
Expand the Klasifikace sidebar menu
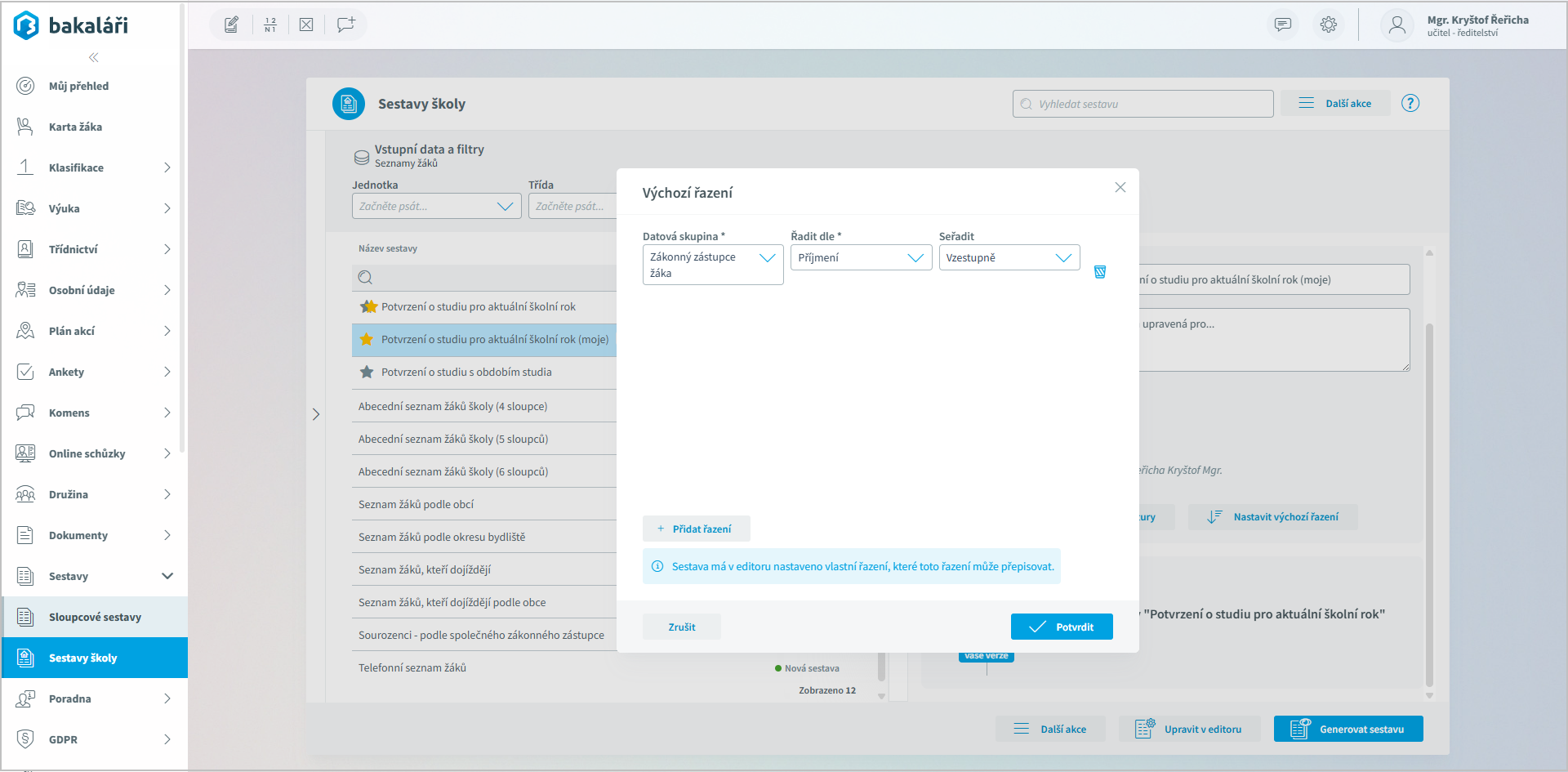95,167
